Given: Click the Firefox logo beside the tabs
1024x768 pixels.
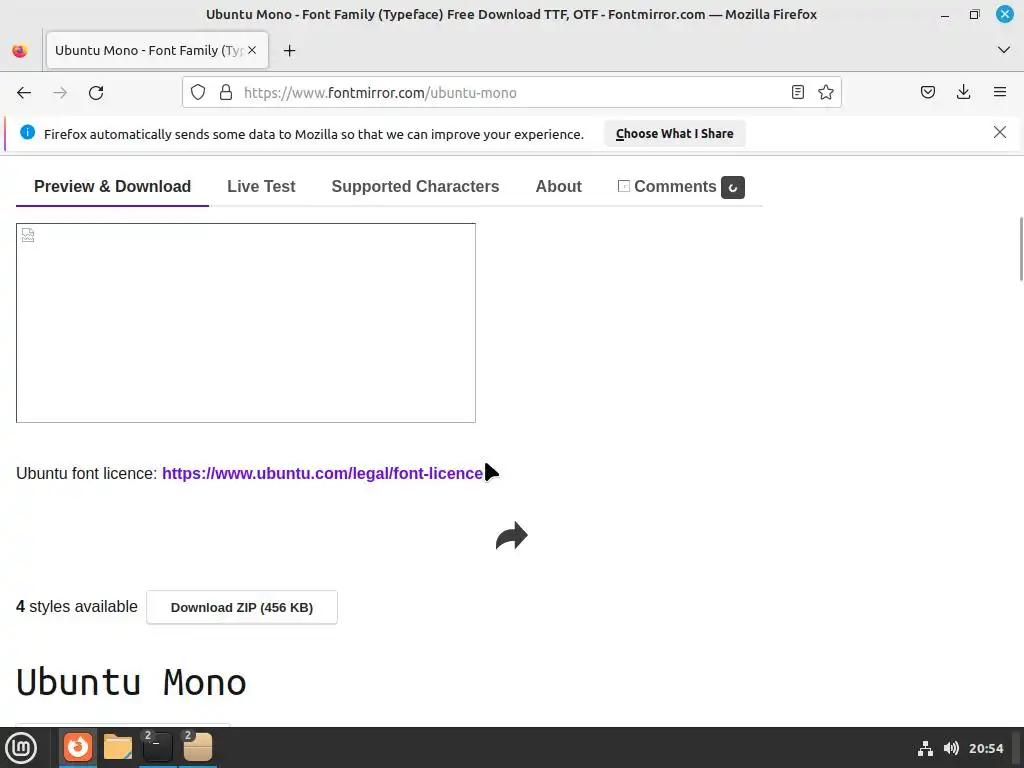Looking at the screenshot, I should (x=20, y=50).
